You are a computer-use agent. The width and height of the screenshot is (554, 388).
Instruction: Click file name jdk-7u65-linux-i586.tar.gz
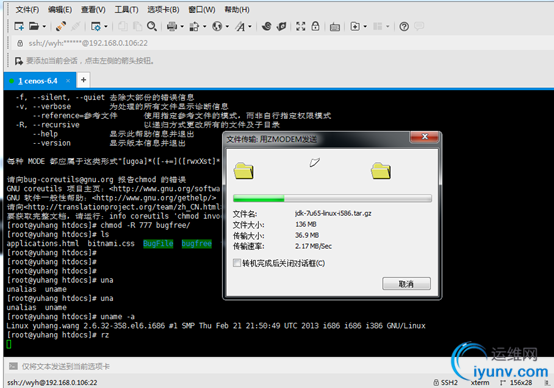333,213
